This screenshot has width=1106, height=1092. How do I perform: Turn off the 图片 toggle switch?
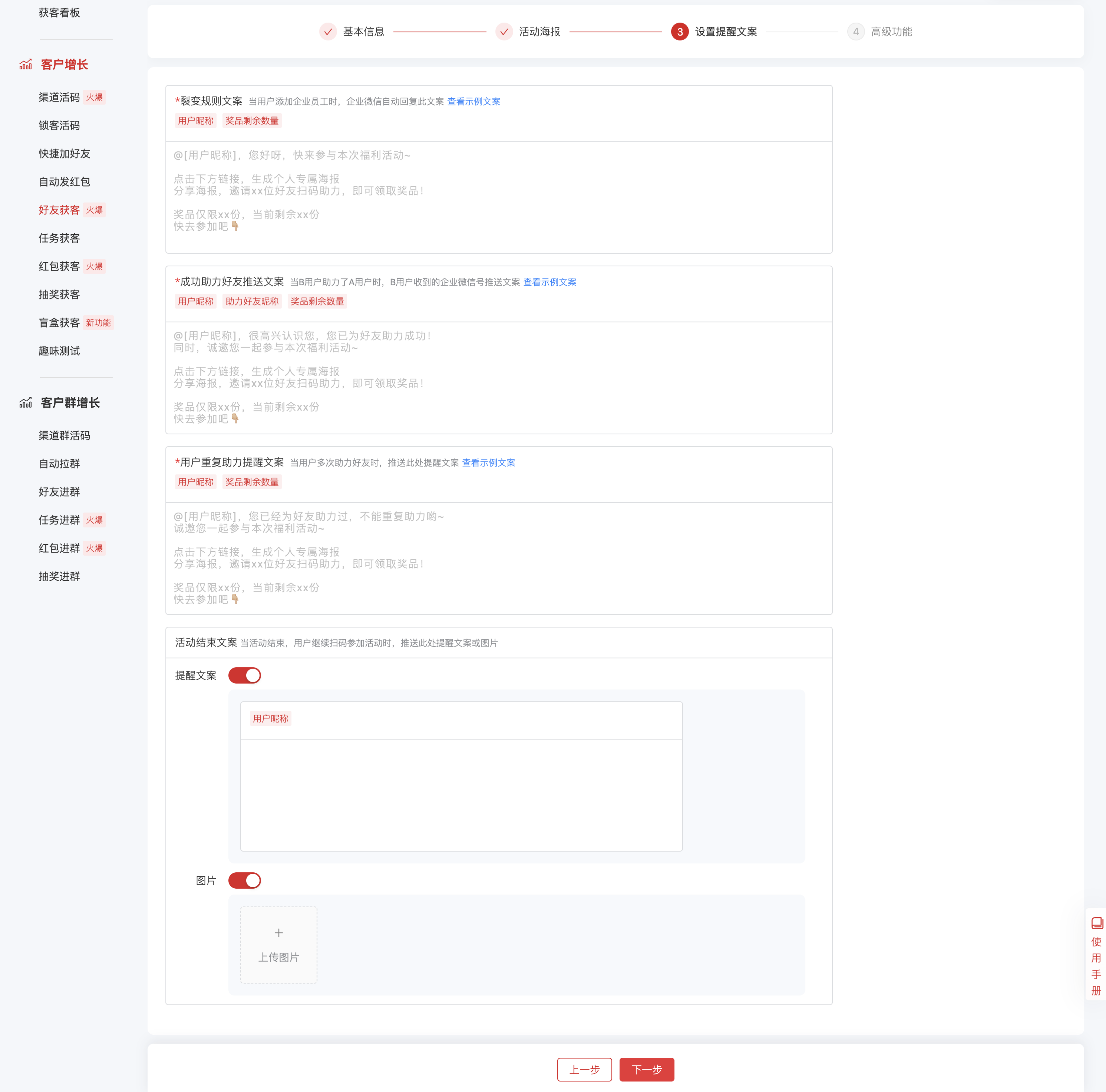[244, 881]
